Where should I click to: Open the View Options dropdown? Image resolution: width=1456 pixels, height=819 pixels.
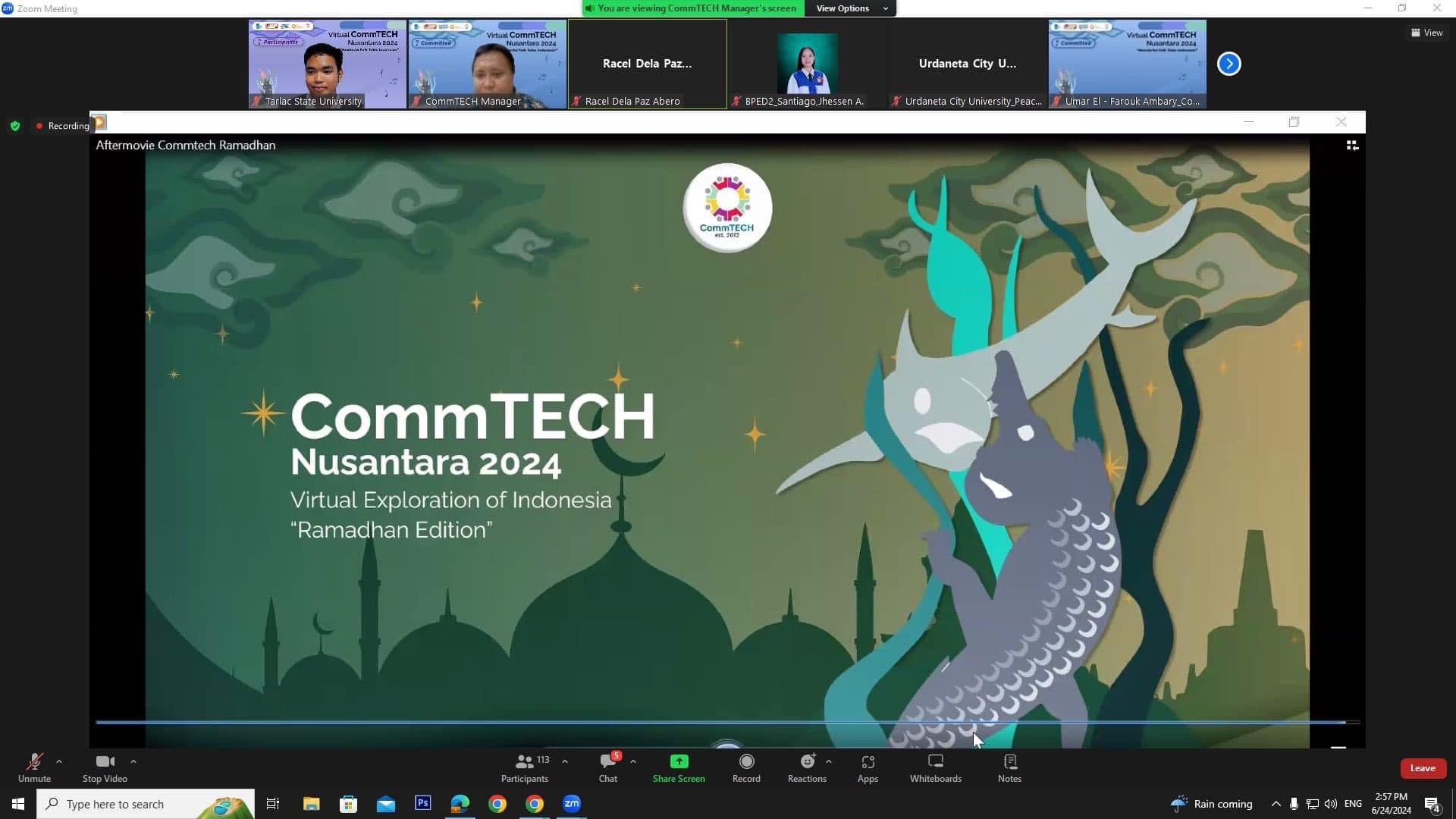[x=851, y=8]
